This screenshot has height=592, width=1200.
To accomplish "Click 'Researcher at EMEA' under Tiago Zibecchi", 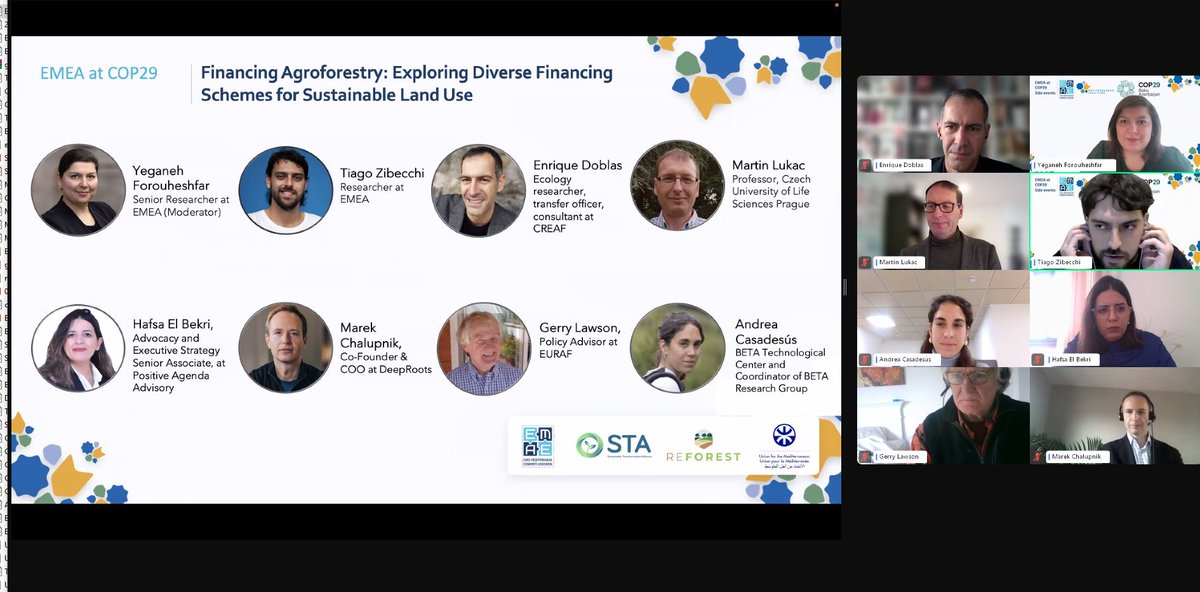I will click(x=373, y=193).
